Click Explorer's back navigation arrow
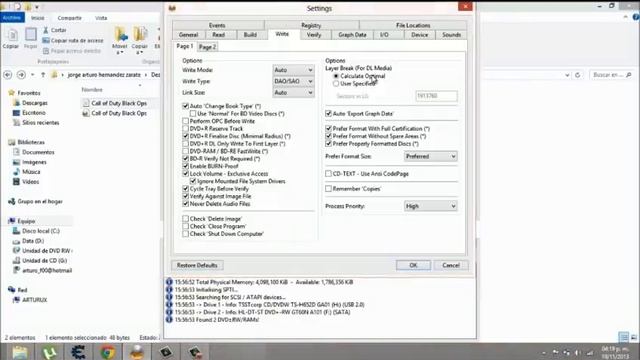This screenshot has width=640, height=360. pyautogui.click(x=7, y=75)
